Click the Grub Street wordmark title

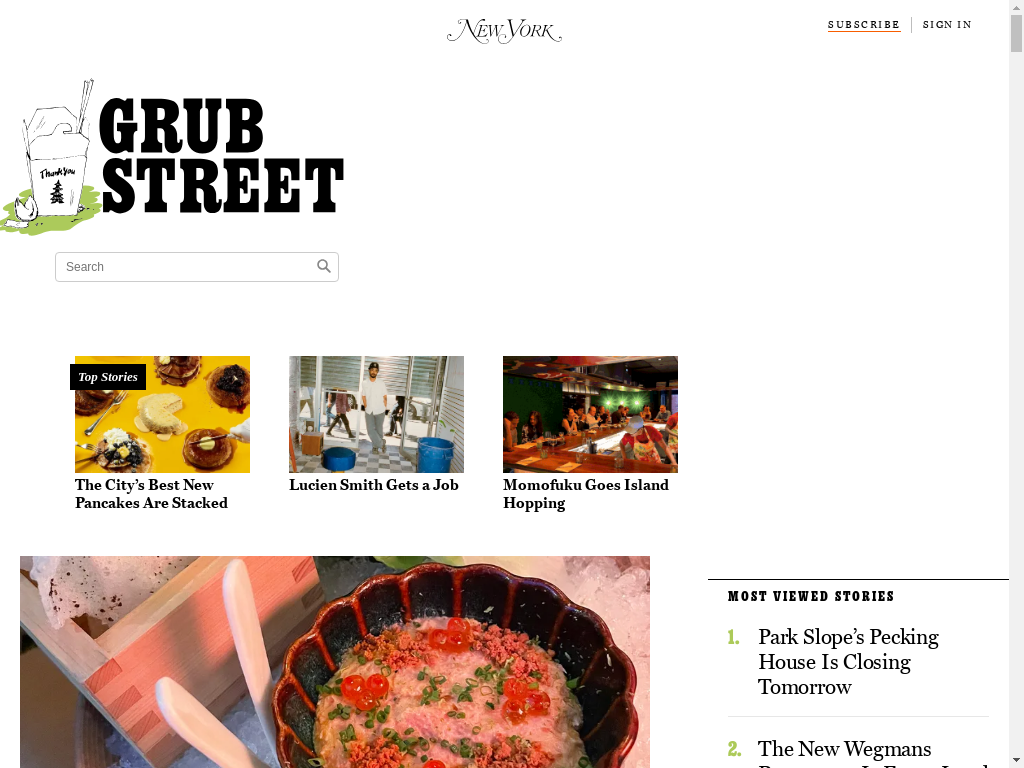pos(221,156)
